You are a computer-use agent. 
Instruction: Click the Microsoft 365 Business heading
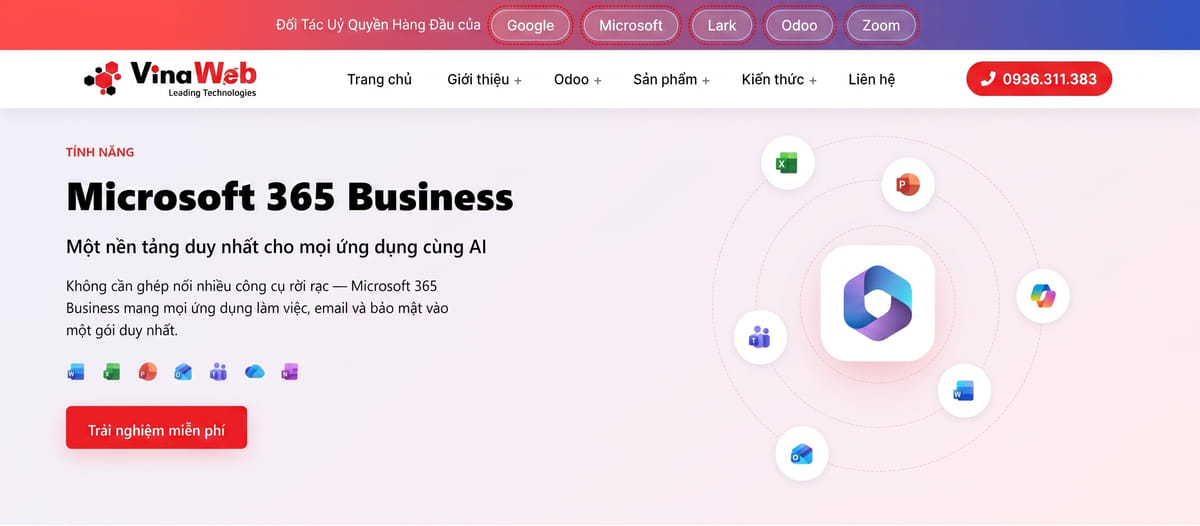coord(289,197)
